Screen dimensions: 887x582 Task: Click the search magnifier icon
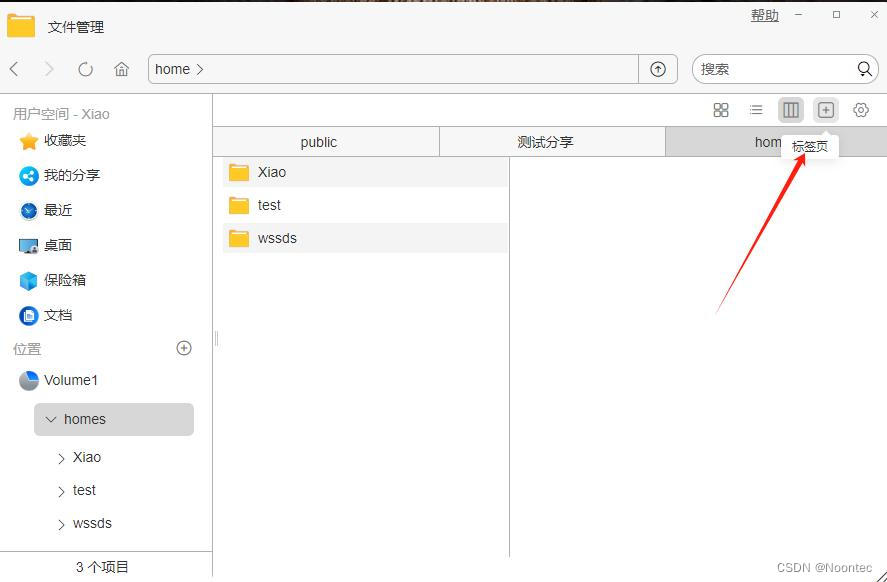click(x=864, y=69)
